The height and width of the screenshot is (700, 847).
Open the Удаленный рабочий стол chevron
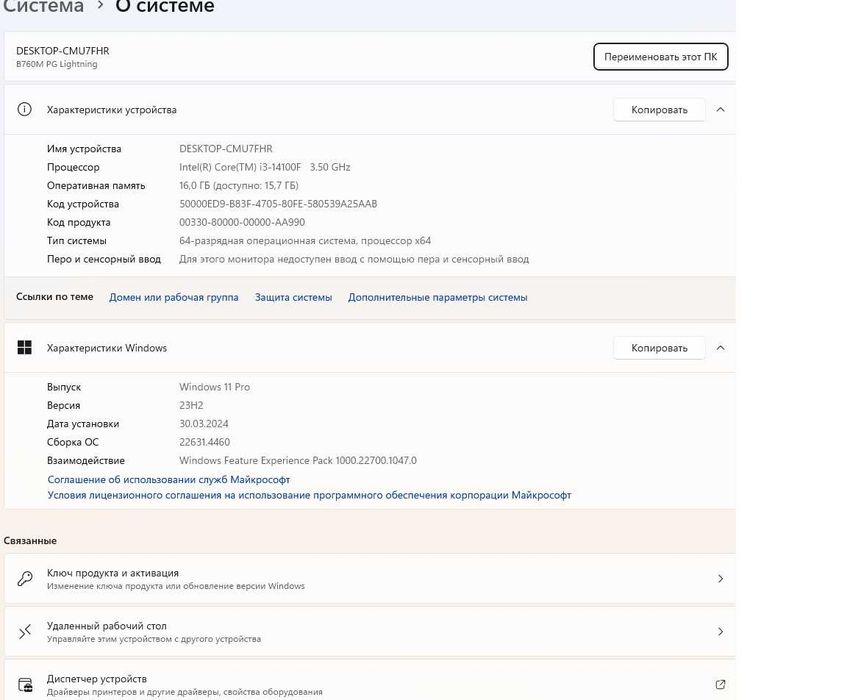[720, 631]
